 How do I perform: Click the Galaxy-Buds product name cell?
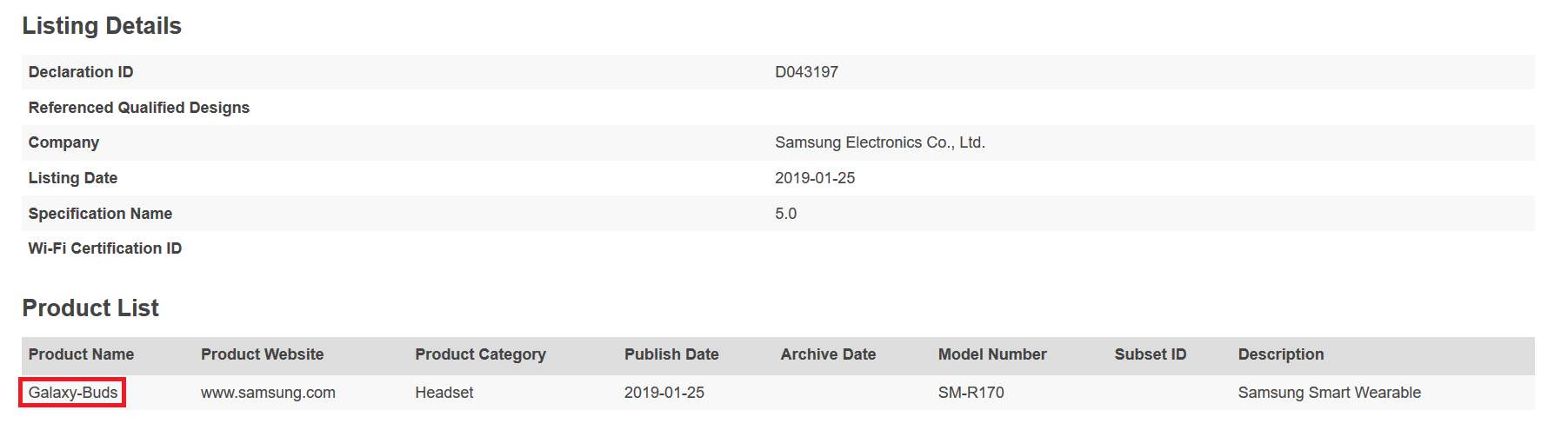73,393
